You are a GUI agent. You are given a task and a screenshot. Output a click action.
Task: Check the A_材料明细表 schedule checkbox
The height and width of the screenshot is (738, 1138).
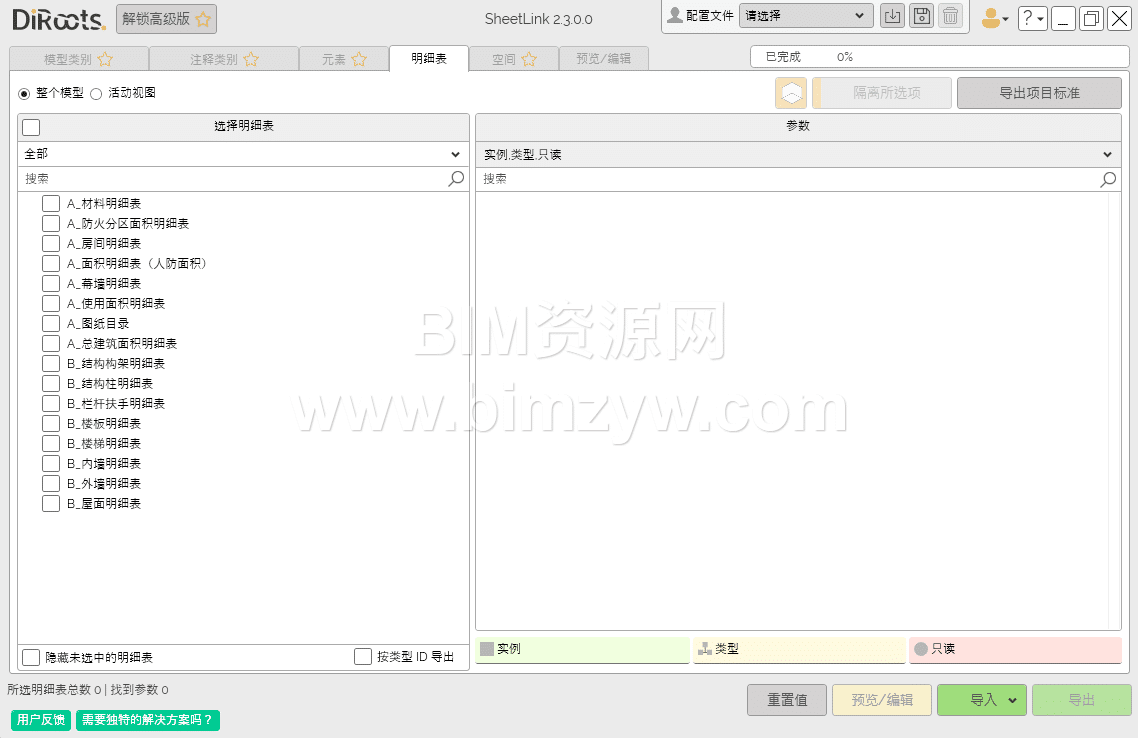pos(51,204)
